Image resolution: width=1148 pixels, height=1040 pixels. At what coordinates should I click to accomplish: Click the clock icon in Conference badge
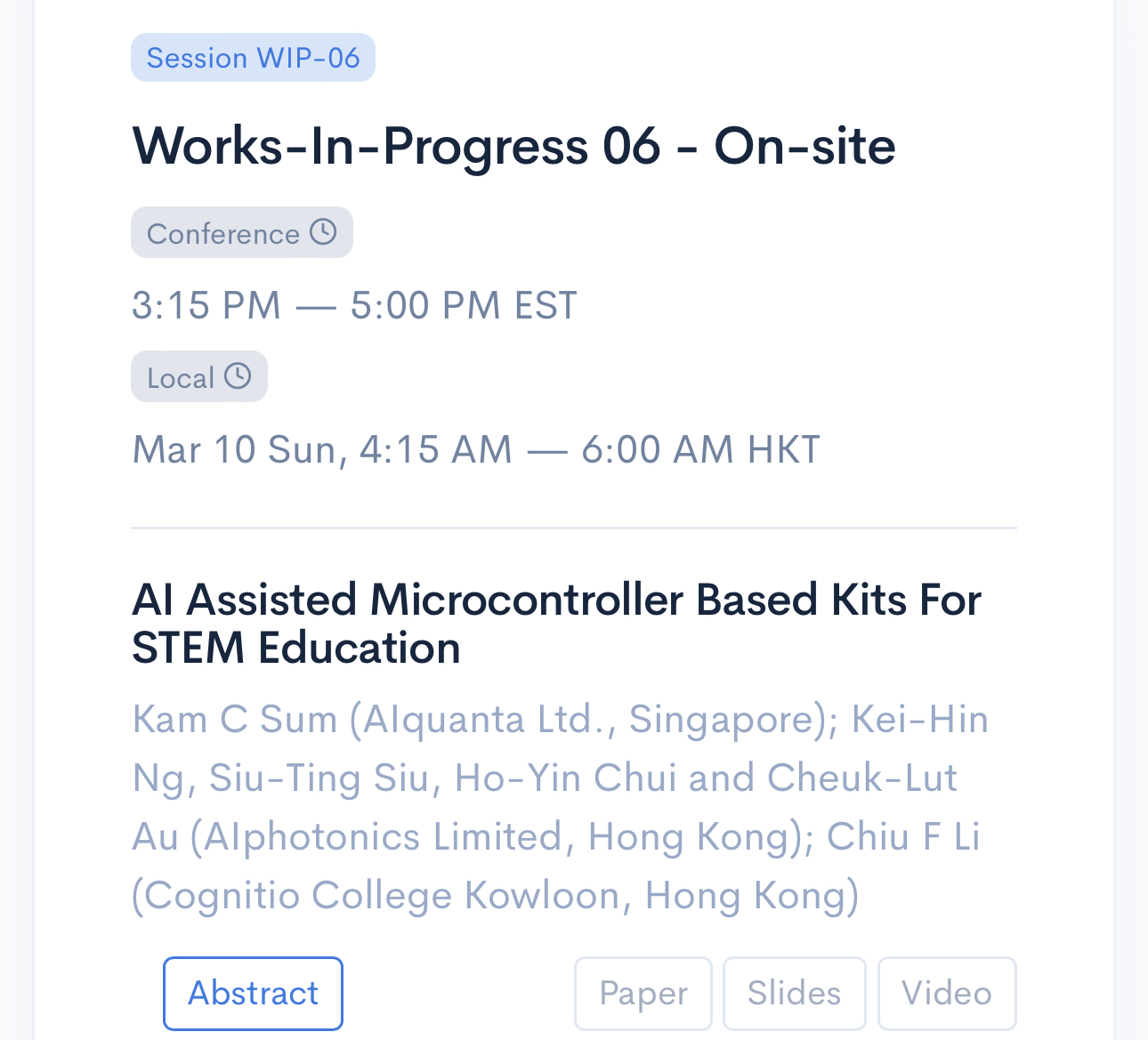pos(323,232)
